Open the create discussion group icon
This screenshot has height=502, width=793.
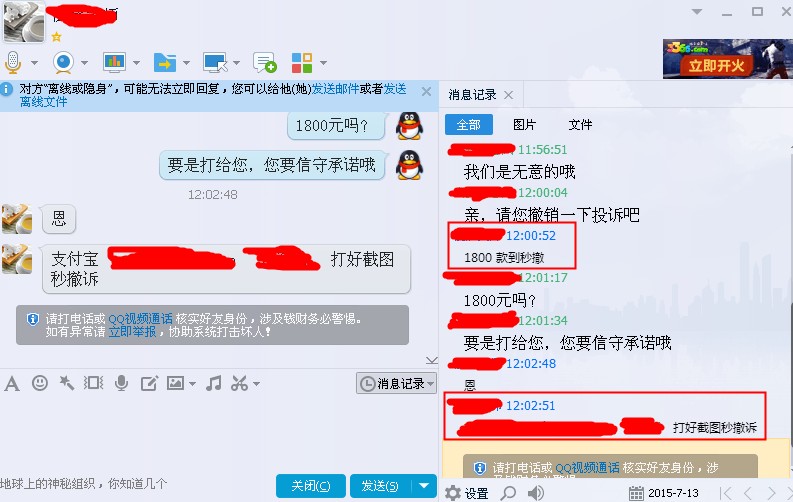point(265,63)
